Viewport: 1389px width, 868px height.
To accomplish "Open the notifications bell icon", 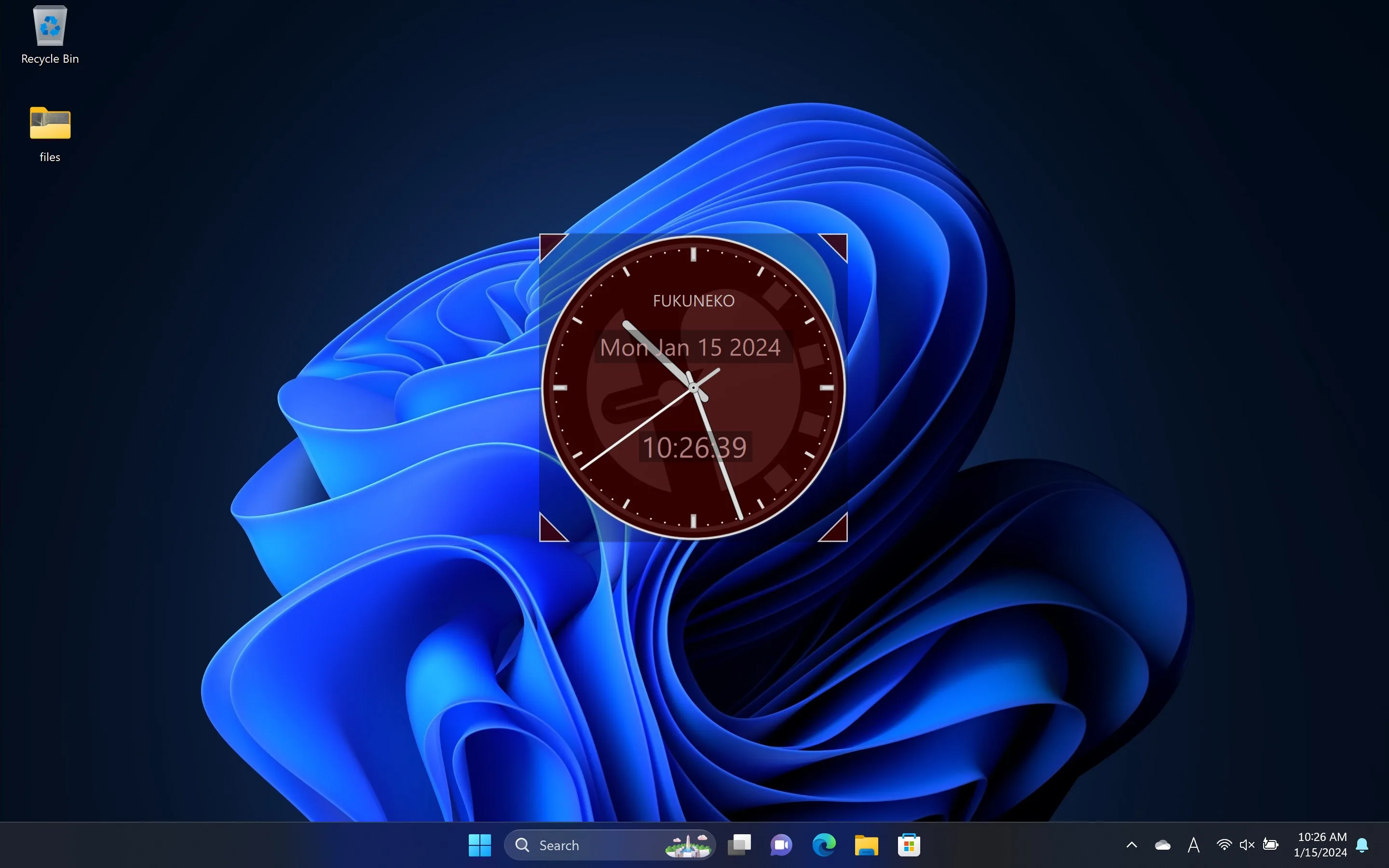I will coord(1362,845).
